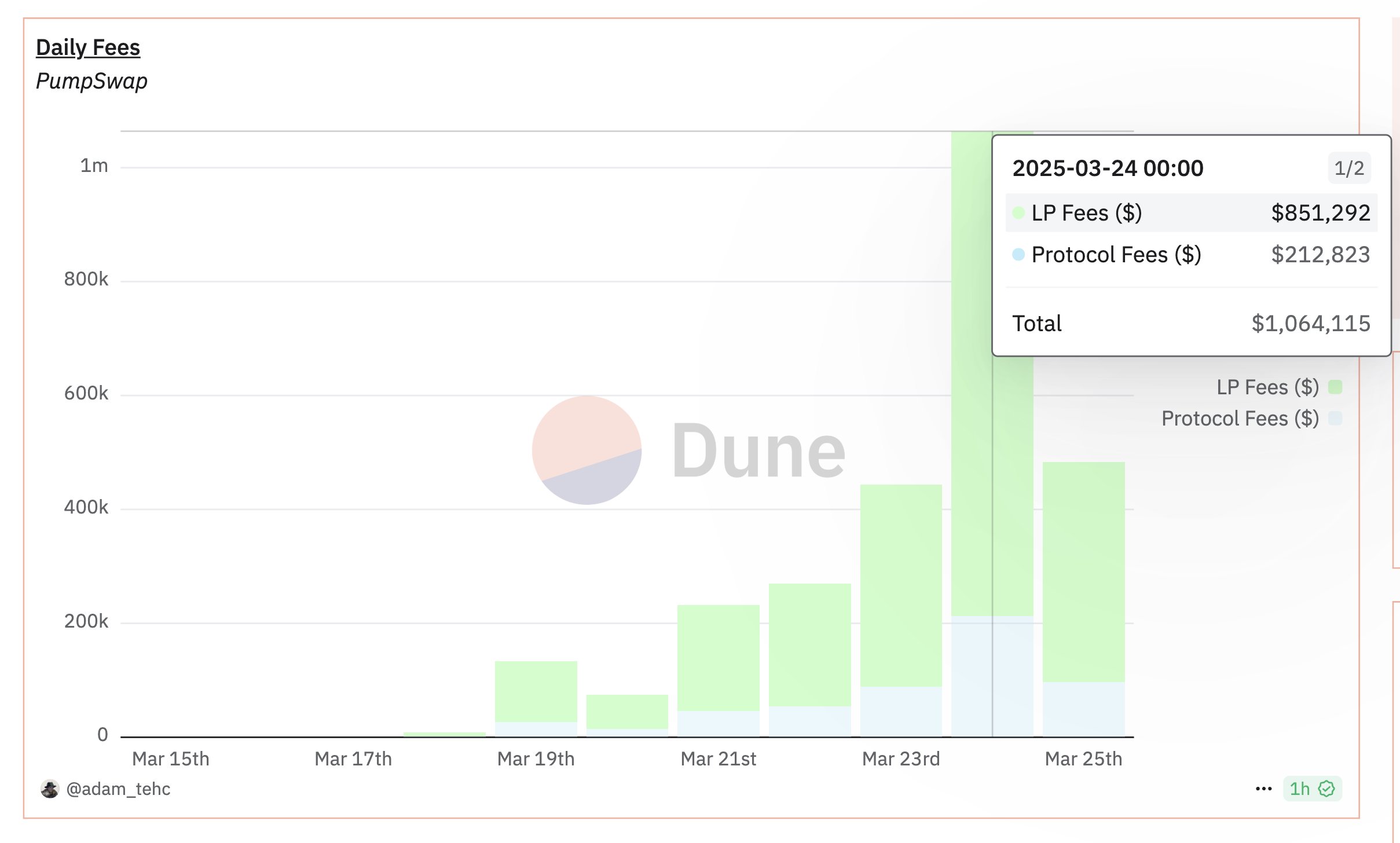Viewport: 1400px width, 843px height.
Task: Click the blue Protocol Fees dot in the tooltip
Action: [1018, 254]
